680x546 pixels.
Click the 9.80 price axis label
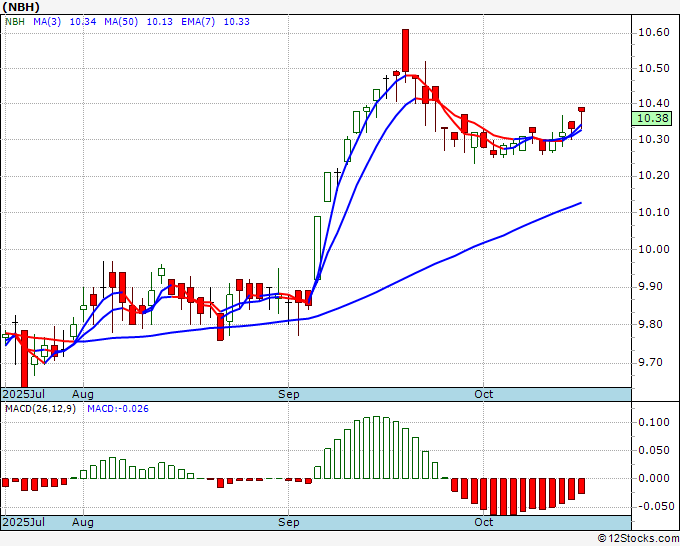(650, 324)
